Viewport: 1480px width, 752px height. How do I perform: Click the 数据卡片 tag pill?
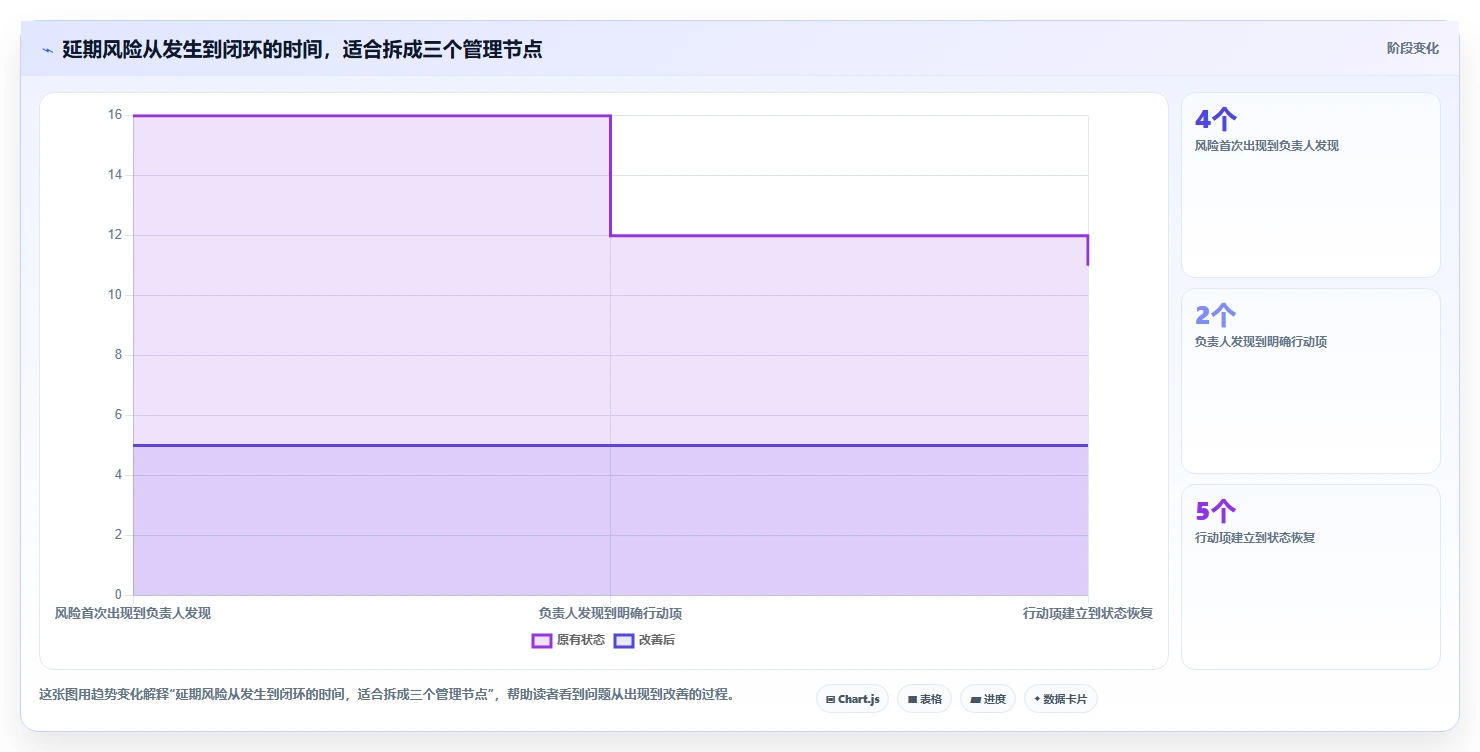1061,699
